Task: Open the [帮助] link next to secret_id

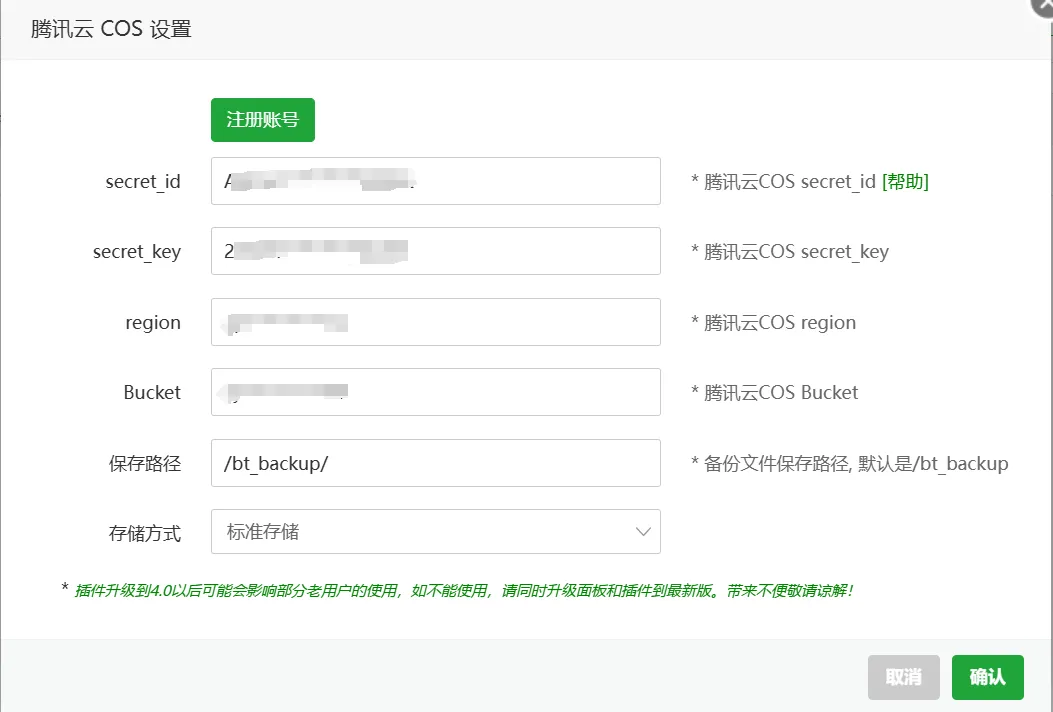Action: (905, 181)
